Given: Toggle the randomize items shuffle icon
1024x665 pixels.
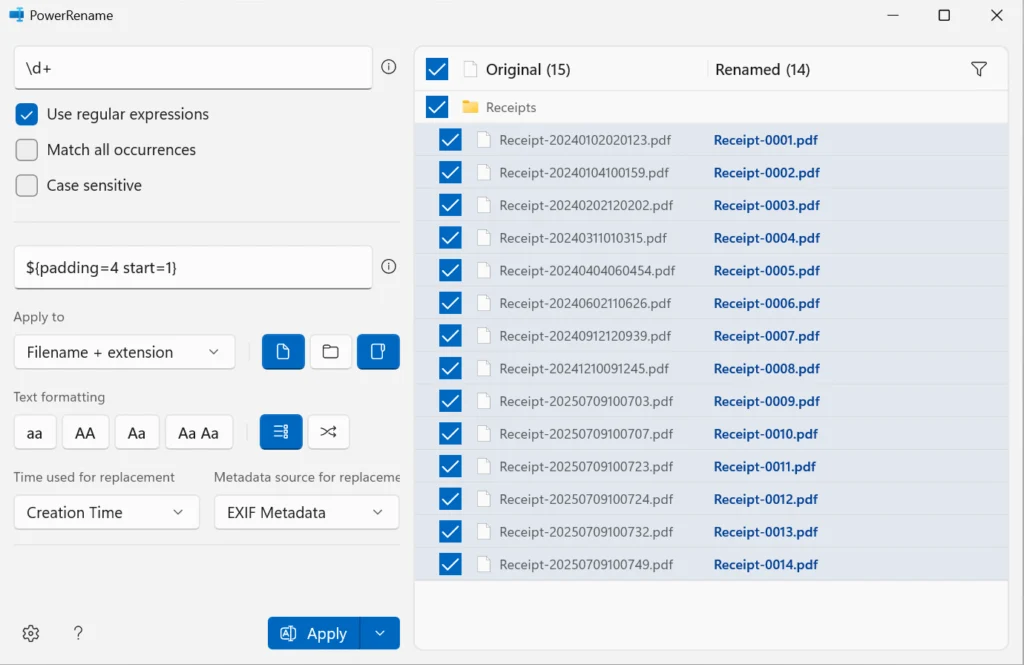Looking at the screenshot, I should coord(328,432).
